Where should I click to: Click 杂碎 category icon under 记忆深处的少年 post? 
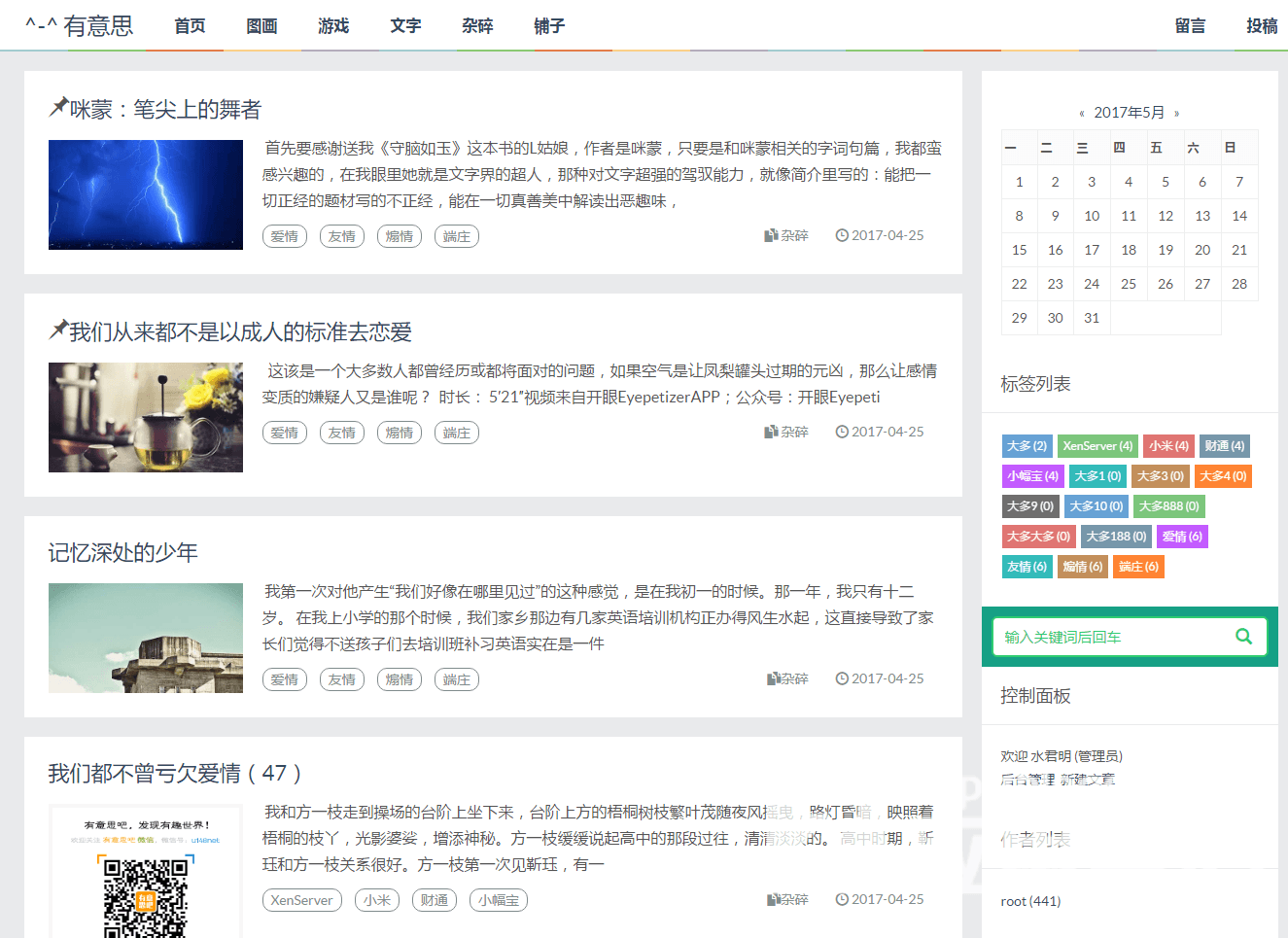click(x=774, y=678)
